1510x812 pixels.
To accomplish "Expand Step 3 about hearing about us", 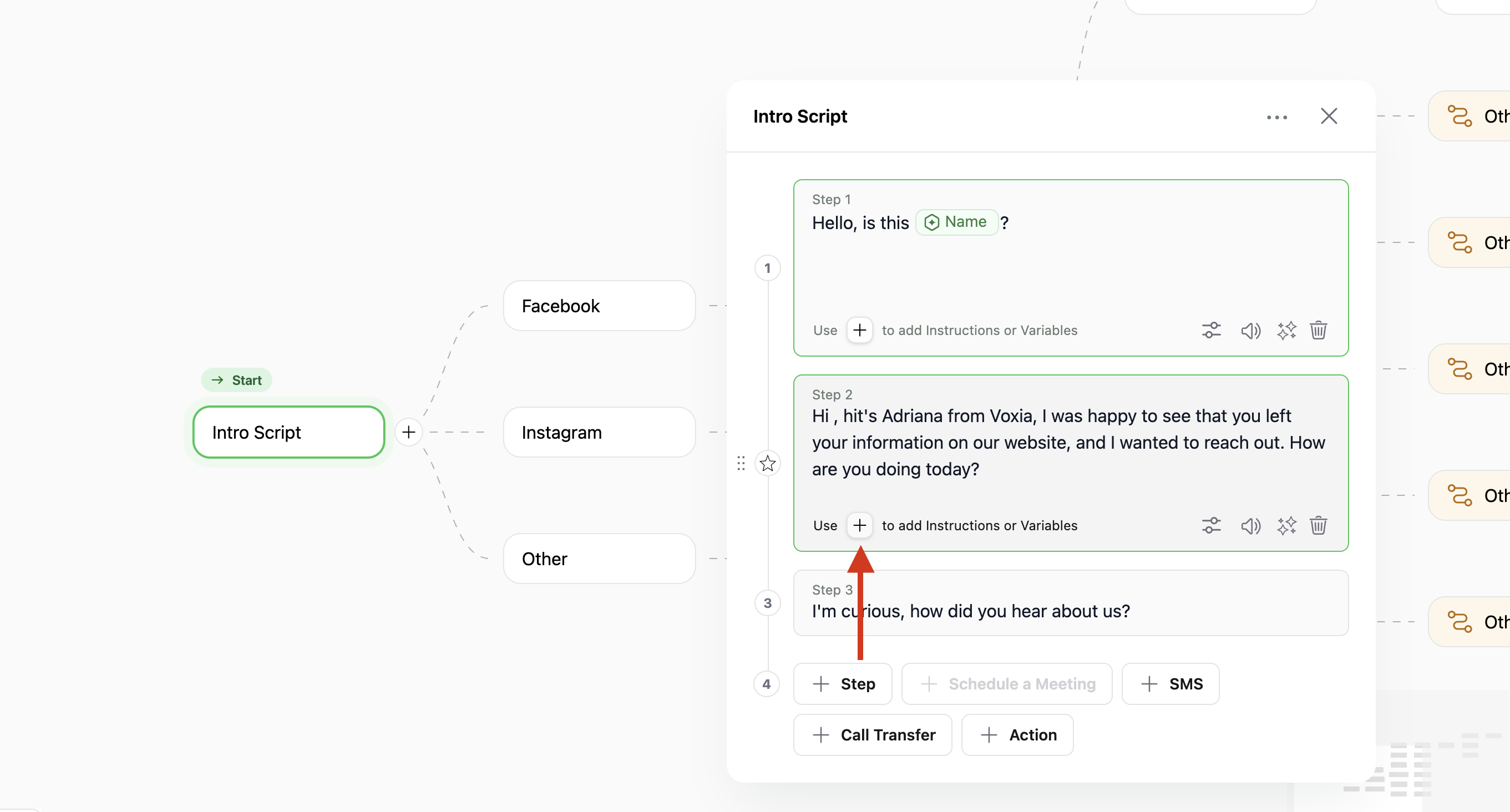I will (x=1070, y=603).
